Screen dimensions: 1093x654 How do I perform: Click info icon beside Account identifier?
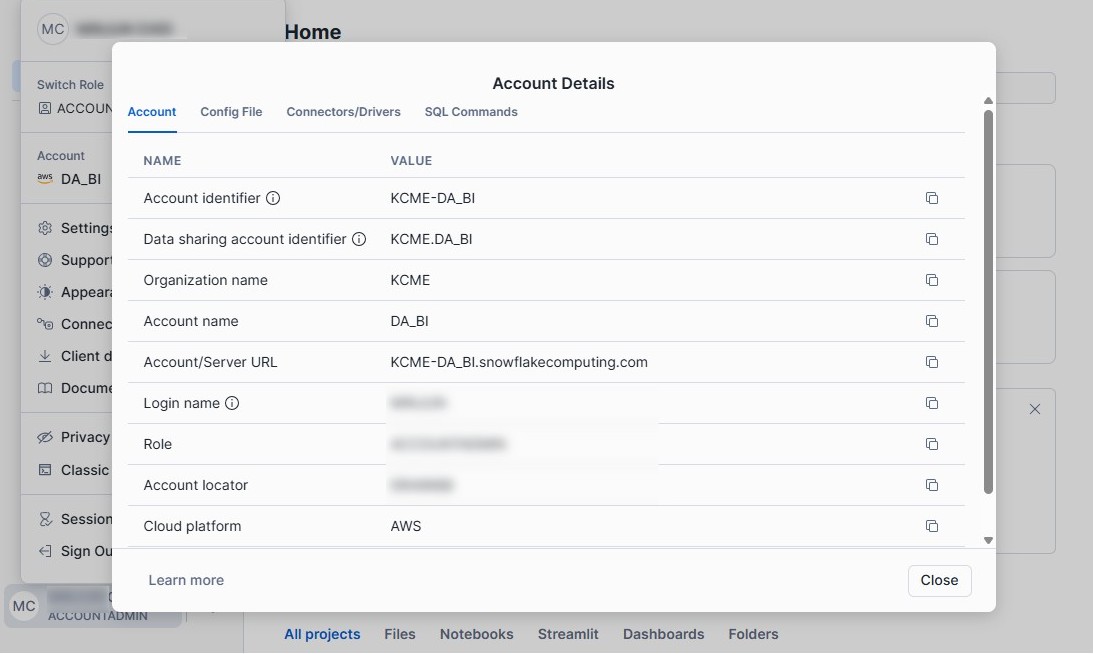point(273,198)
